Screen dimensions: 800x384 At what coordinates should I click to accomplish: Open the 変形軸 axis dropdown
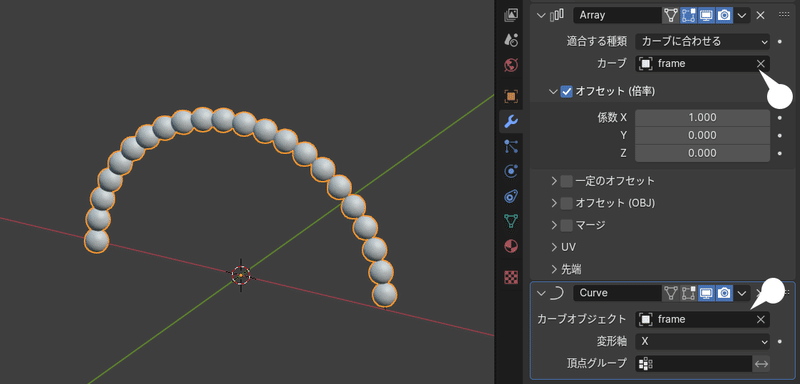click(x=703, y=341)
